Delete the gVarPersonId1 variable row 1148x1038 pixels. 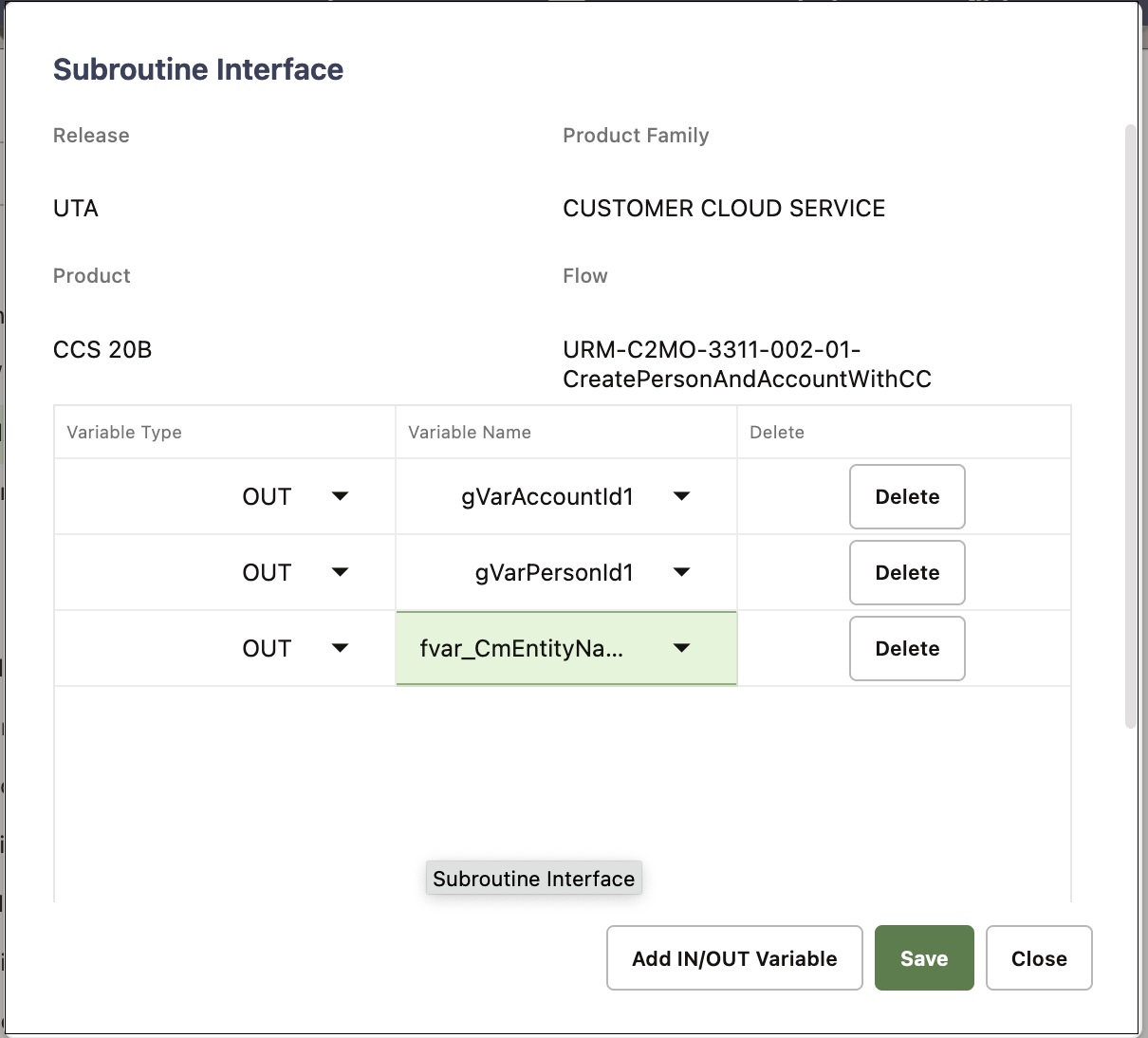[x=907, y=572]
